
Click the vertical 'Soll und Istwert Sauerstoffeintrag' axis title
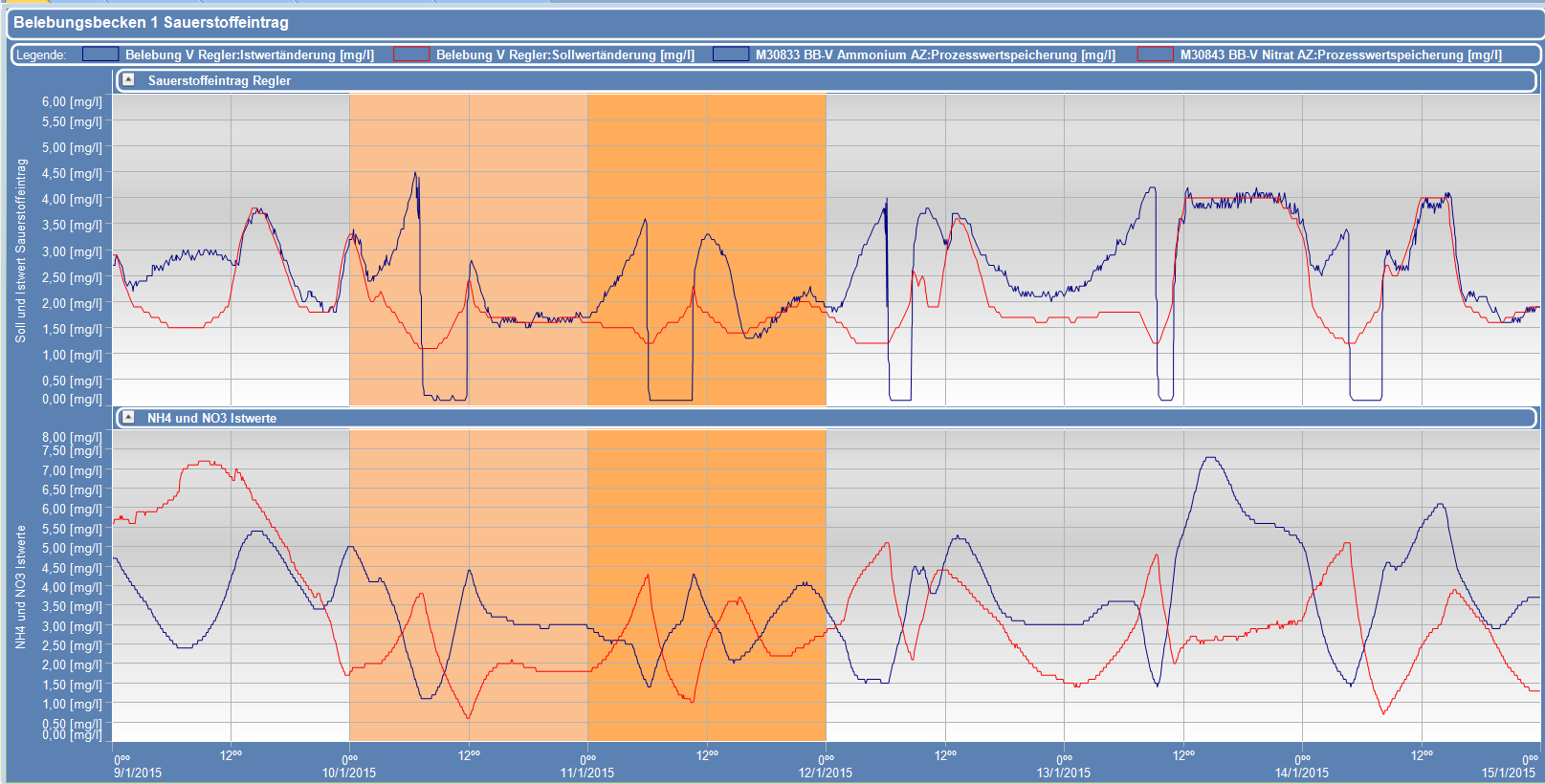[20, 250]
